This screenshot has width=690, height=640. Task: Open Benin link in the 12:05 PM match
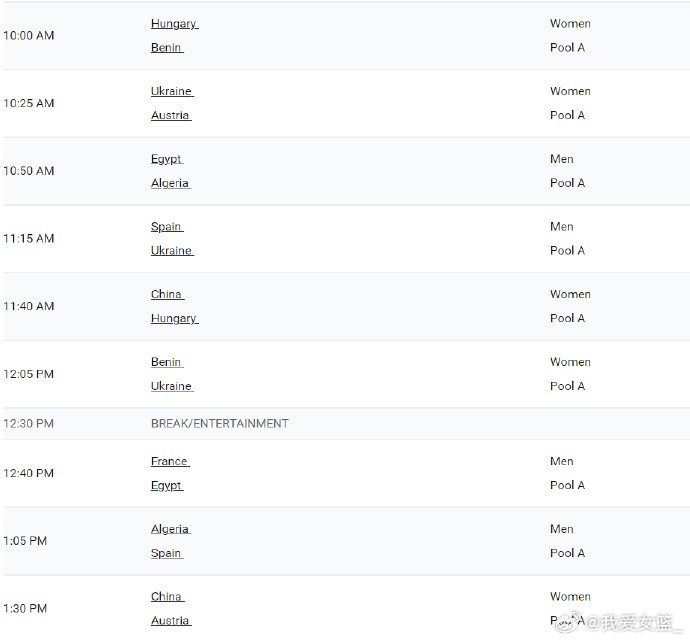(x=166, y=363)
